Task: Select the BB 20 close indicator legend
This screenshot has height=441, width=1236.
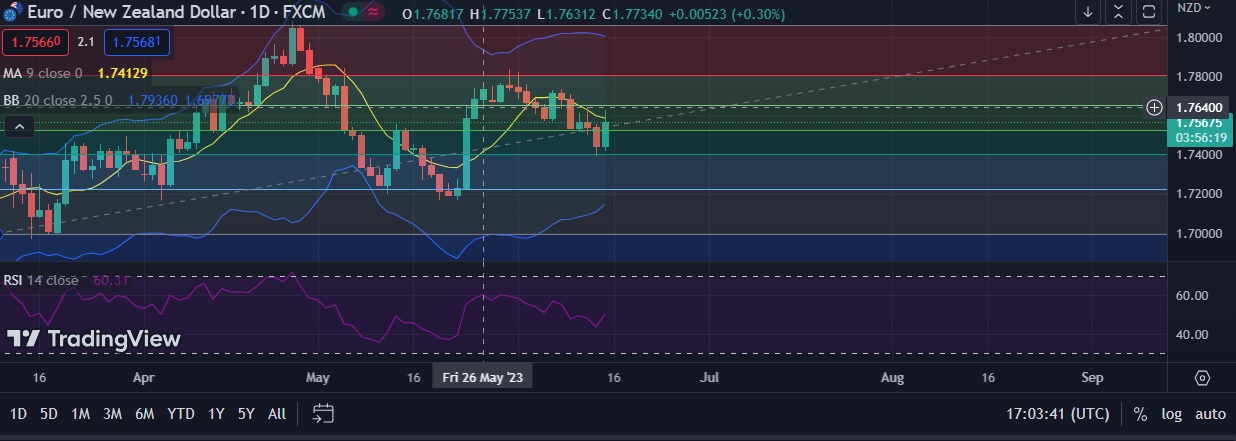Action: (58, 100)
